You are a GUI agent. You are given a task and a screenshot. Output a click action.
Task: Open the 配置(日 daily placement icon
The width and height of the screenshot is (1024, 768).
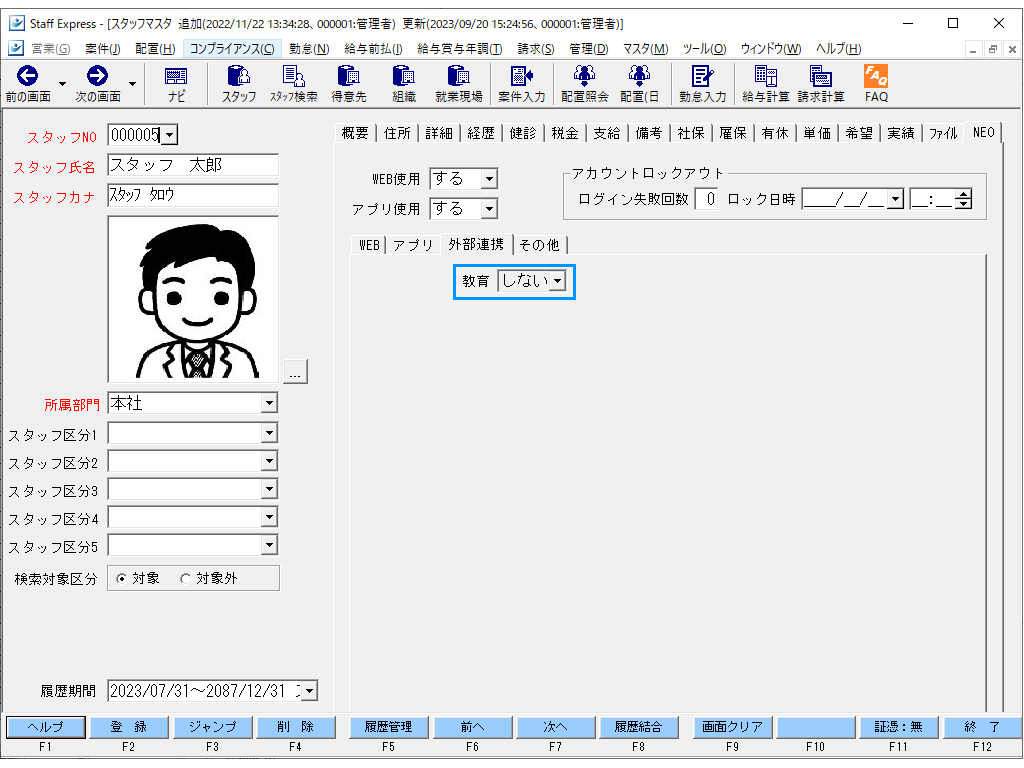[x=639, y=84]
